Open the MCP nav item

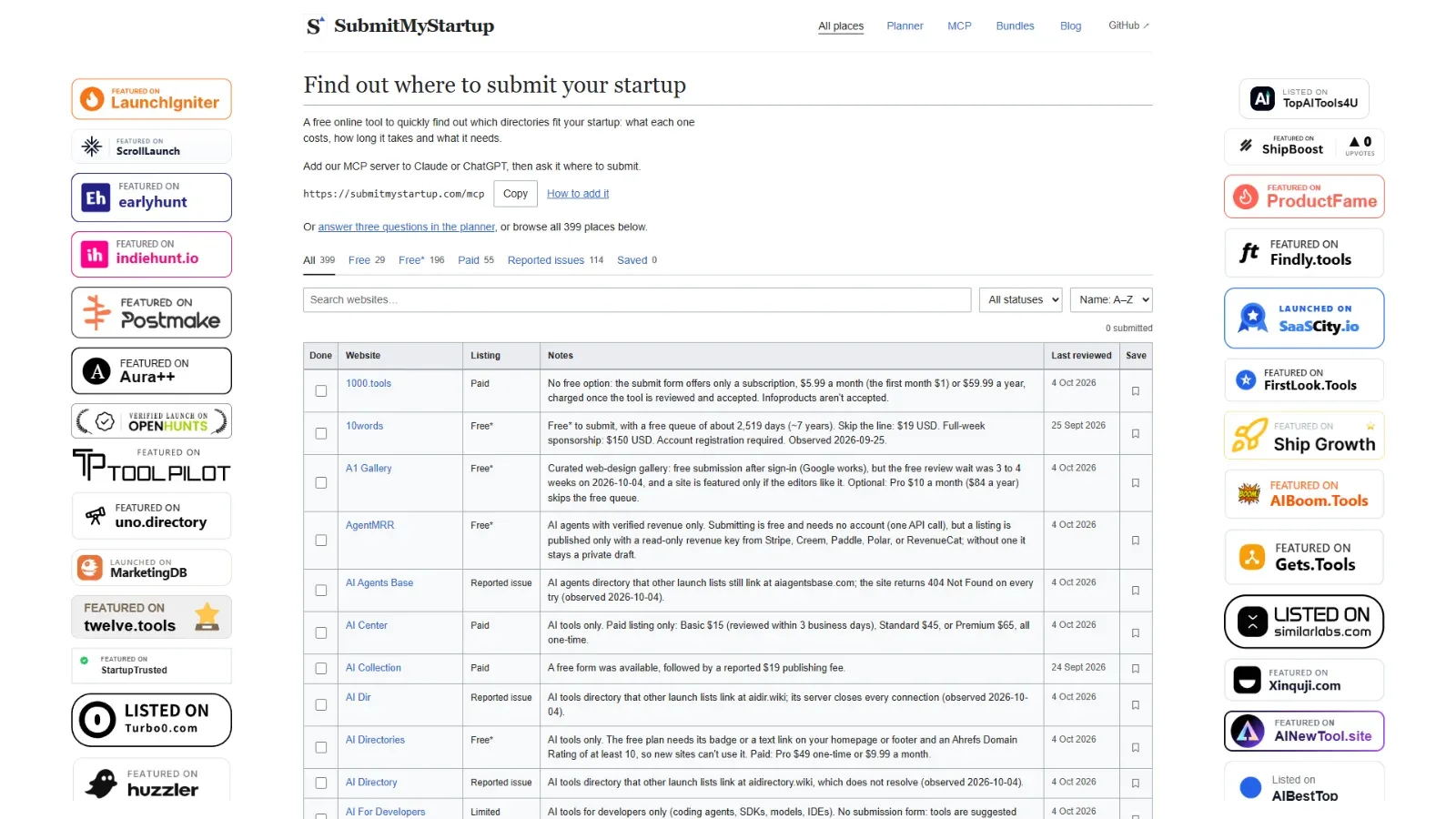(x=959, y=26)
